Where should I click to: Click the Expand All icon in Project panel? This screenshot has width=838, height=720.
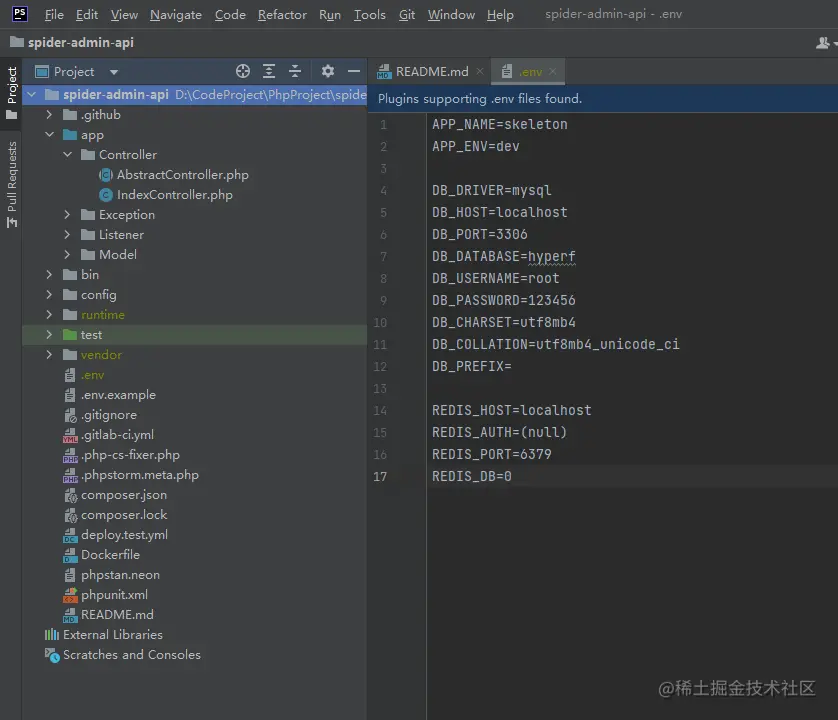269,71
